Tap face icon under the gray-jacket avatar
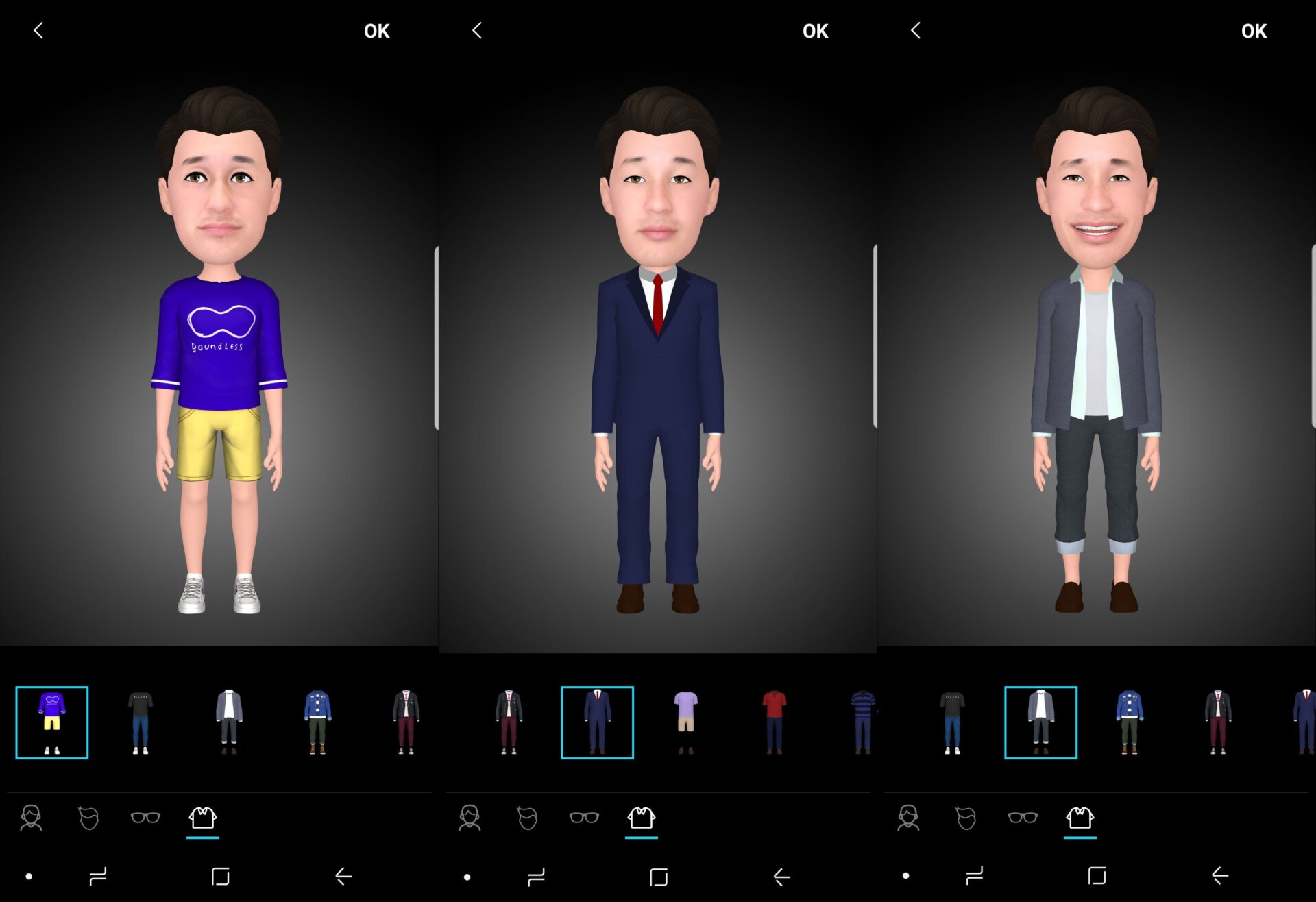 point(908,817)
